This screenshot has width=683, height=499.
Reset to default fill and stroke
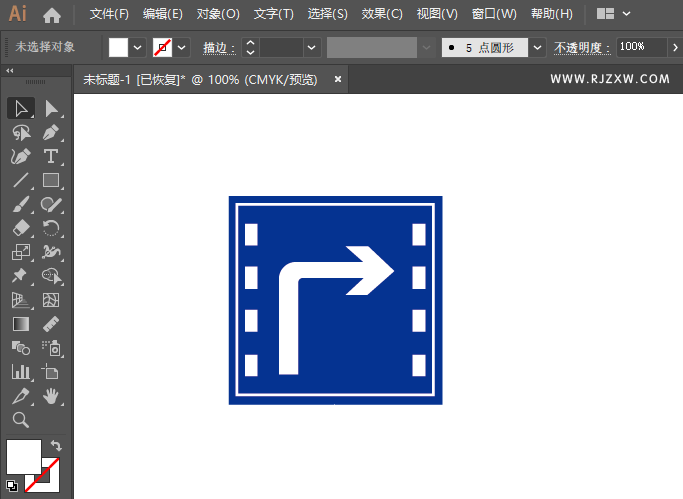click(x=11, y=486)
